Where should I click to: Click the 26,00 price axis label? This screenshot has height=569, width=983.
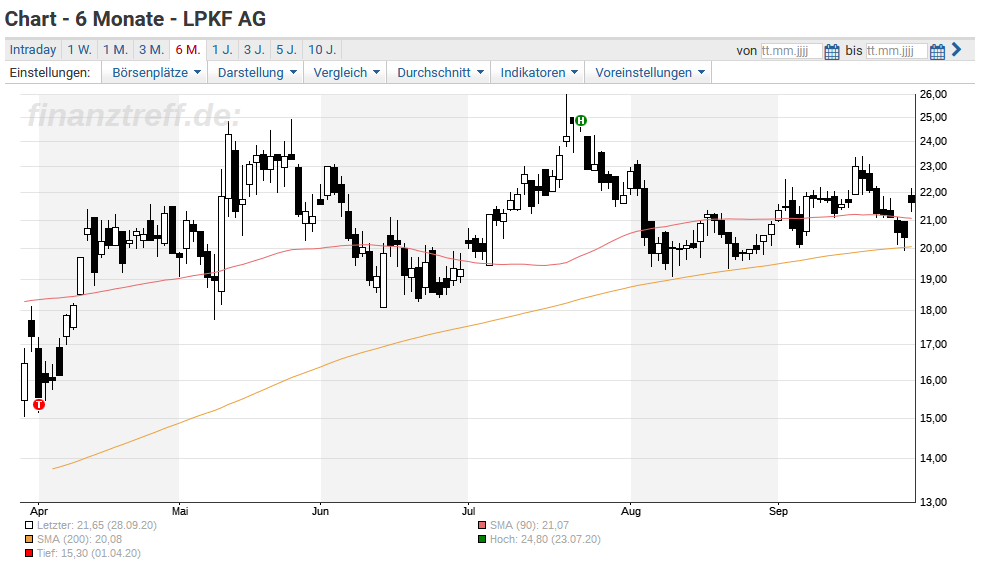click(933, 95)
